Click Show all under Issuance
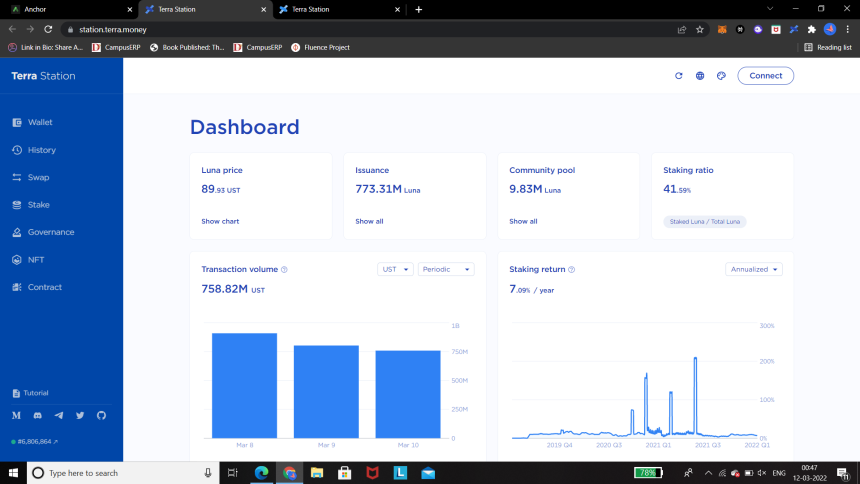The width and height of the screenshot is (860, 484). click(x=369, y=221)
